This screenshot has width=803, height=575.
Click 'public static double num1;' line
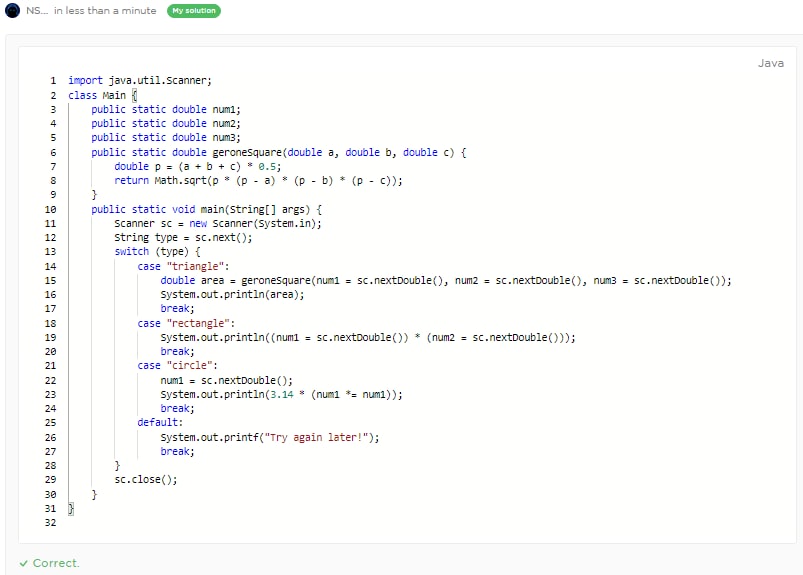click(x=166, y=110)
